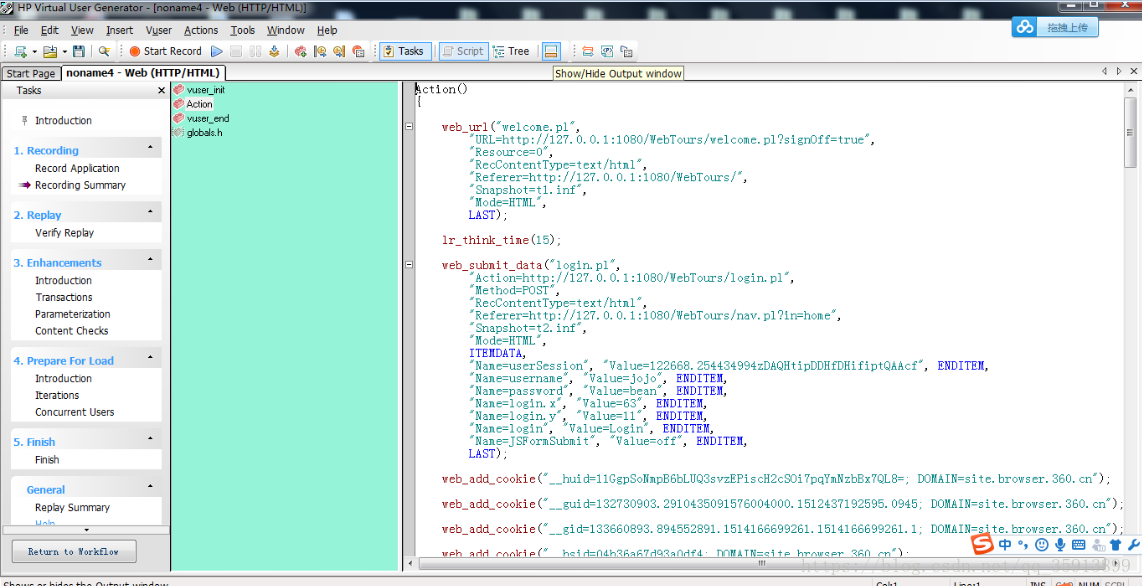Screen dimensions: 1142x586
Task: Switch to the Start Page tab
Action: click(31, 74)
